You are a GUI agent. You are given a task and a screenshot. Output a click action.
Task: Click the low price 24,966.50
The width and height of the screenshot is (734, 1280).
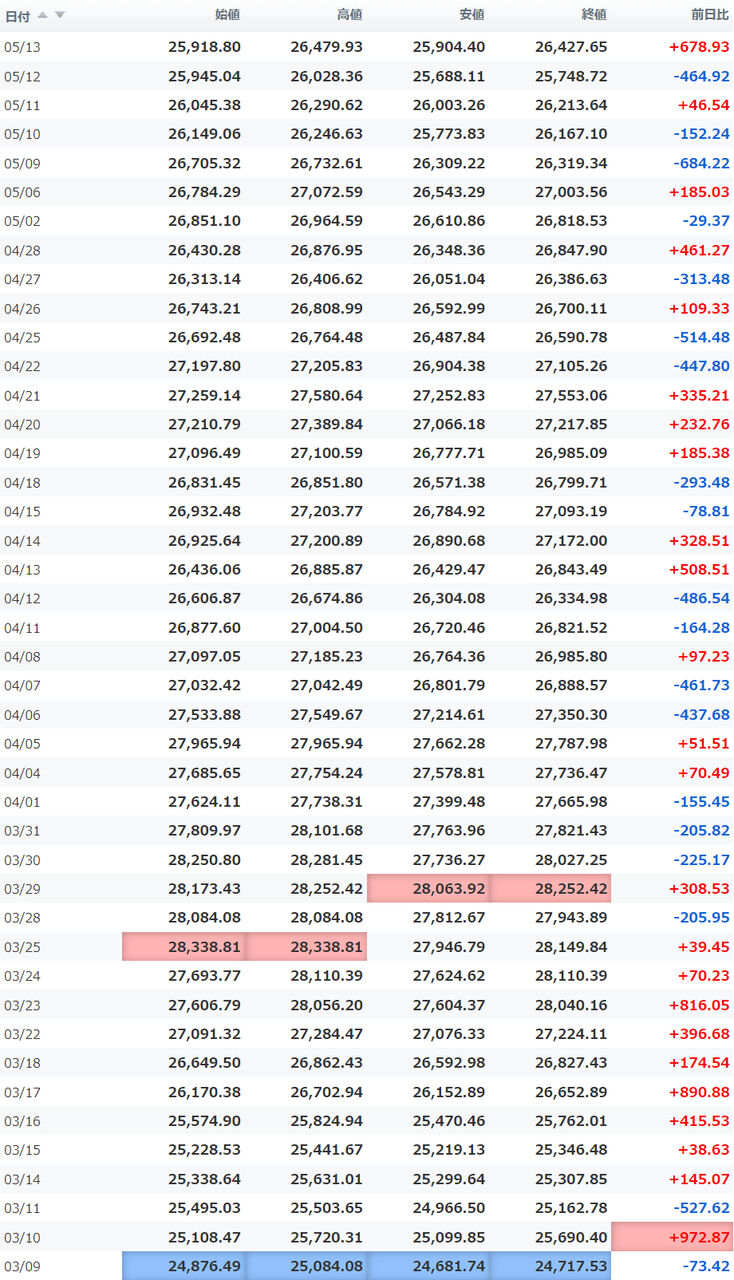click(448, 1207)
